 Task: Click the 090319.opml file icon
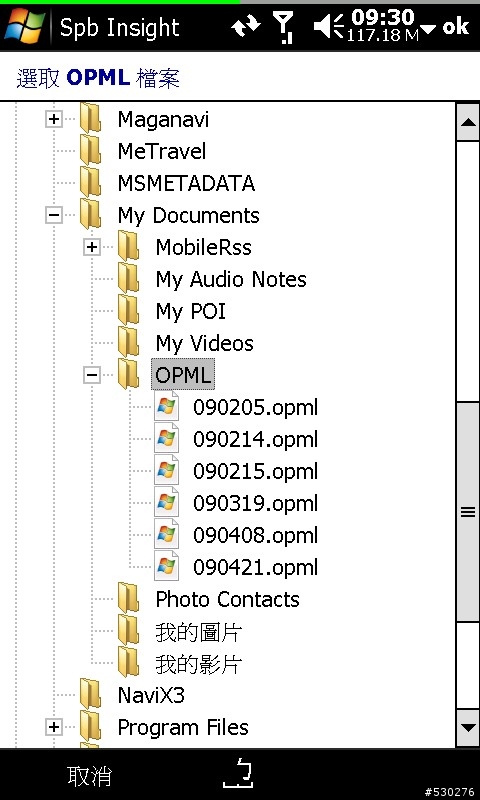[x=167, y=503]
